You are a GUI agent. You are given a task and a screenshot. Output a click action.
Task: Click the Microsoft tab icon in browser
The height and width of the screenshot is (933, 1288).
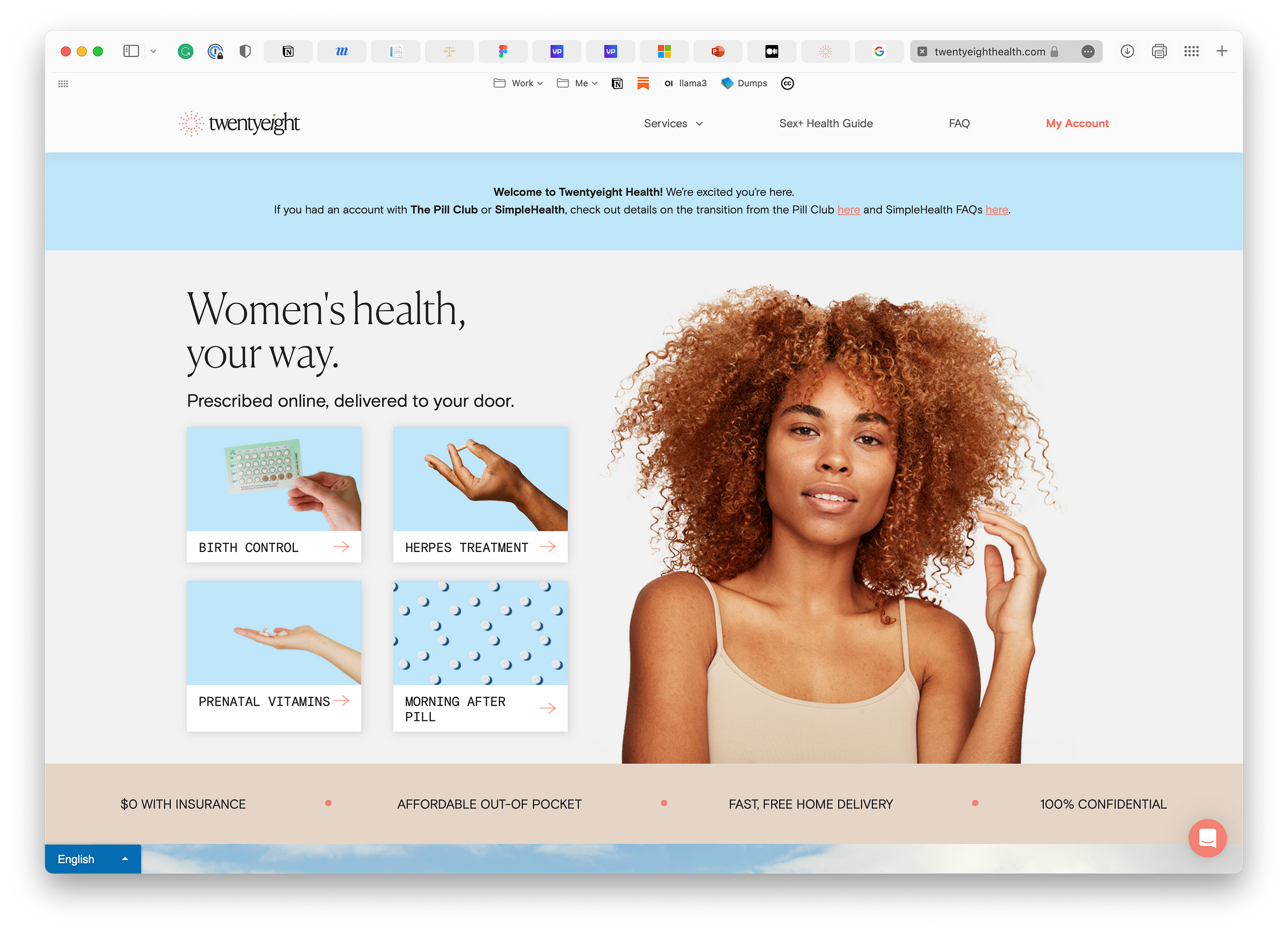click(x=665, y=50)
